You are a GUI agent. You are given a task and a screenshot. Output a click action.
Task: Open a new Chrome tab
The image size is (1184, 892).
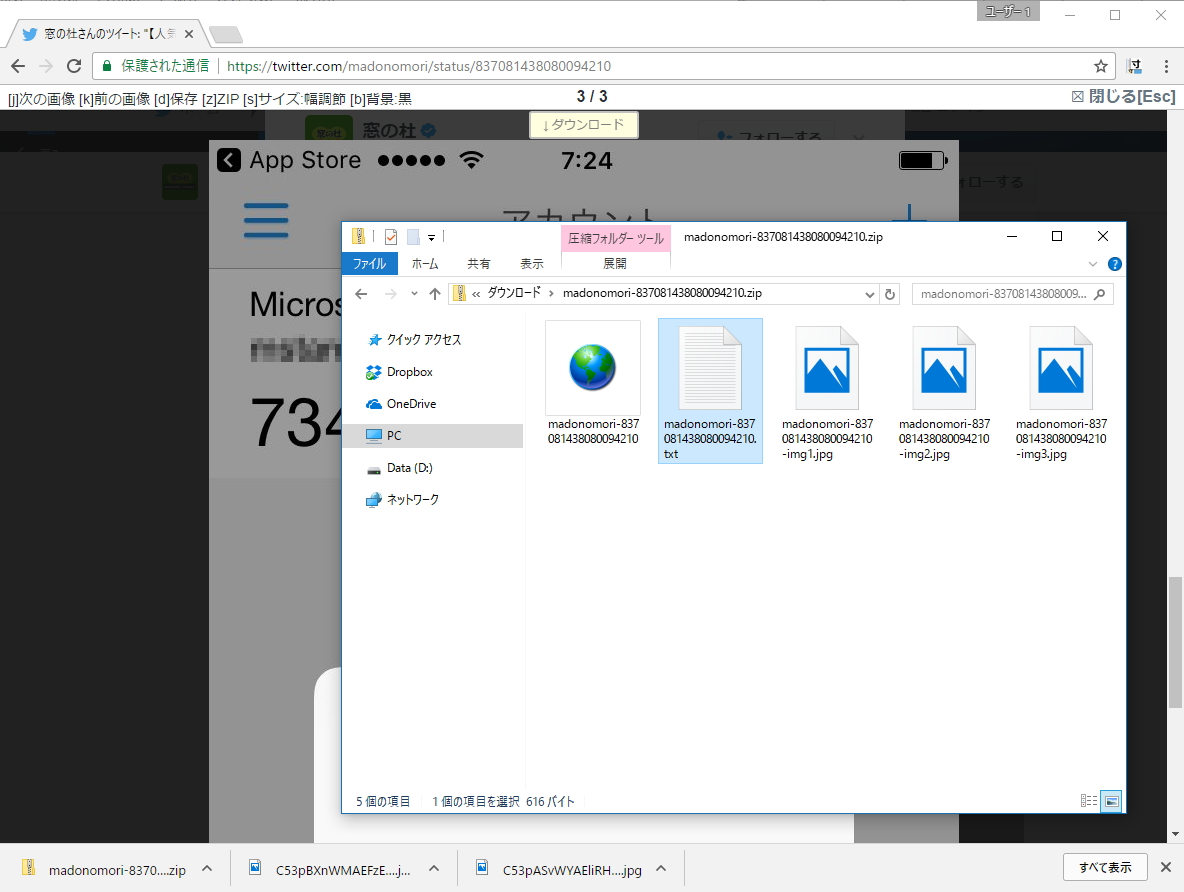pos(225,34)
